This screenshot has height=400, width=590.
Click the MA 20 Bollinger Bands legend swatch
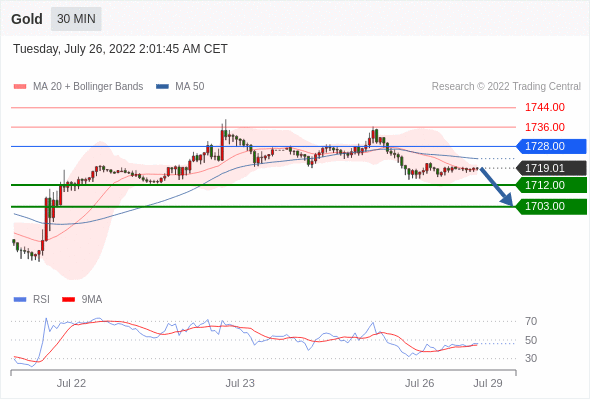pos(20,87)
